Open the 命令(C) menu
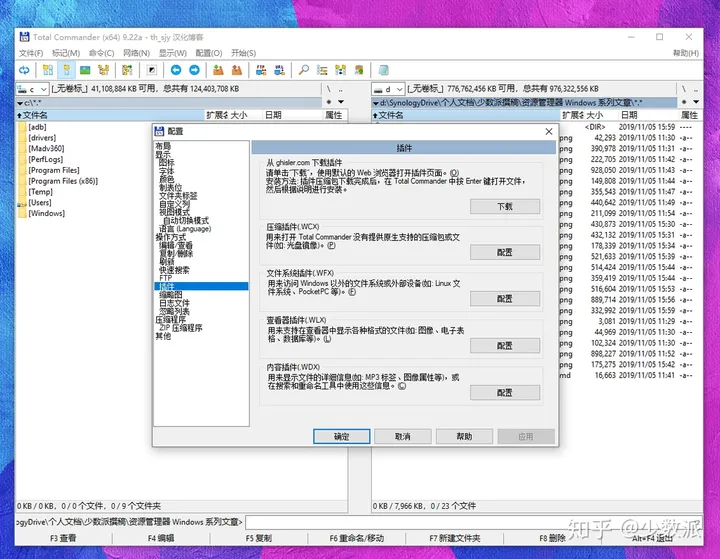This screenshot has height=559, width=720. (x=101, y=53)
